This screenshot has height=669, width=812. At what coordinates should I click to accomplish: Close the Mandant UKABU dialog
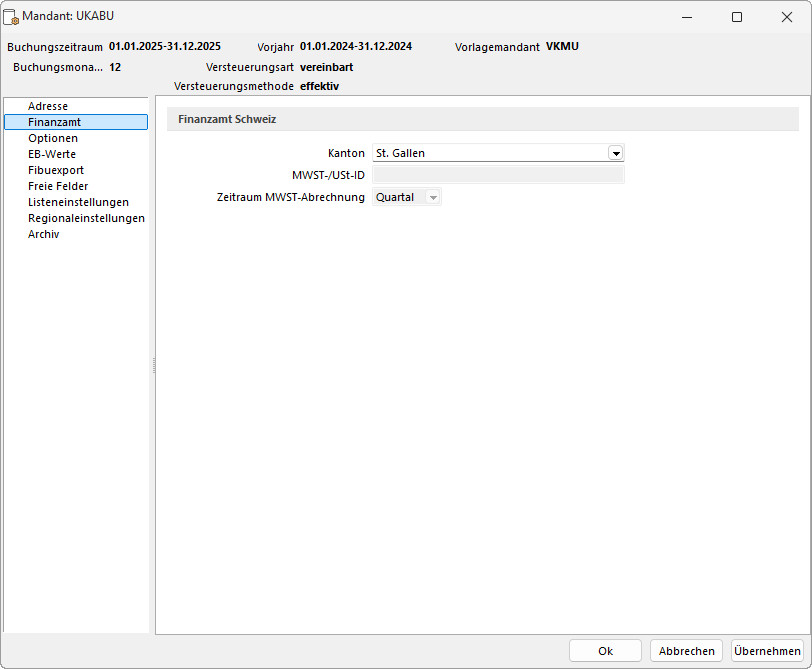click(787, 17)
